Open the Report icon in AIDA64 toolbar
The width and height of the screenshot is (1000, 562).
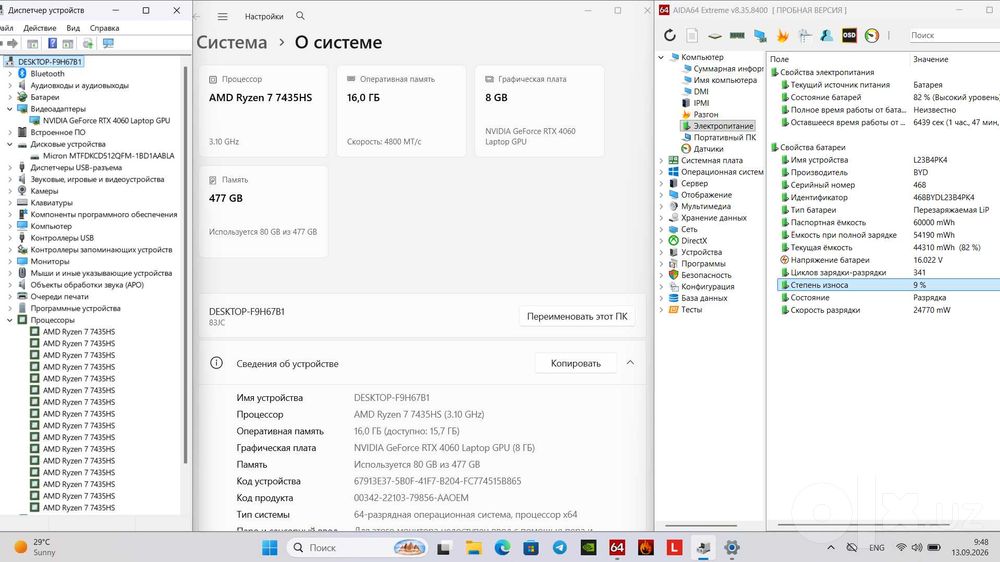692,36
